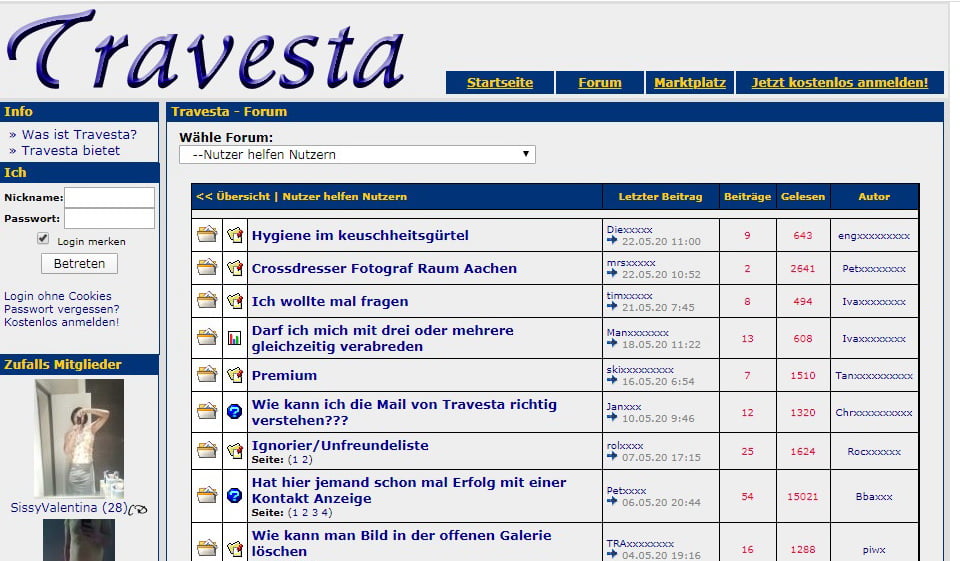Click the folder icon beside Crossdresser Fotograf Raum Aachen
The image size is (960, 561).
(x=207, y=268)
